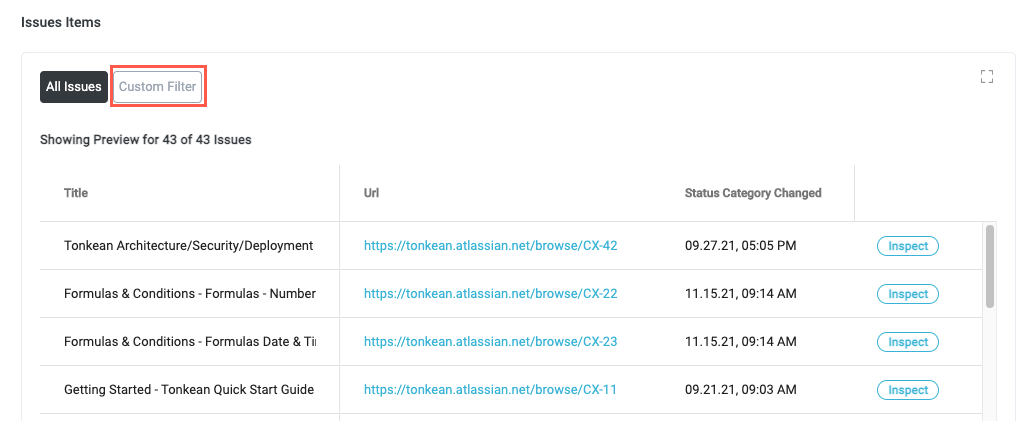The image size is (1026, 421).
Task: Open the CX-42 browse link
Action: (x=490, y=246)
